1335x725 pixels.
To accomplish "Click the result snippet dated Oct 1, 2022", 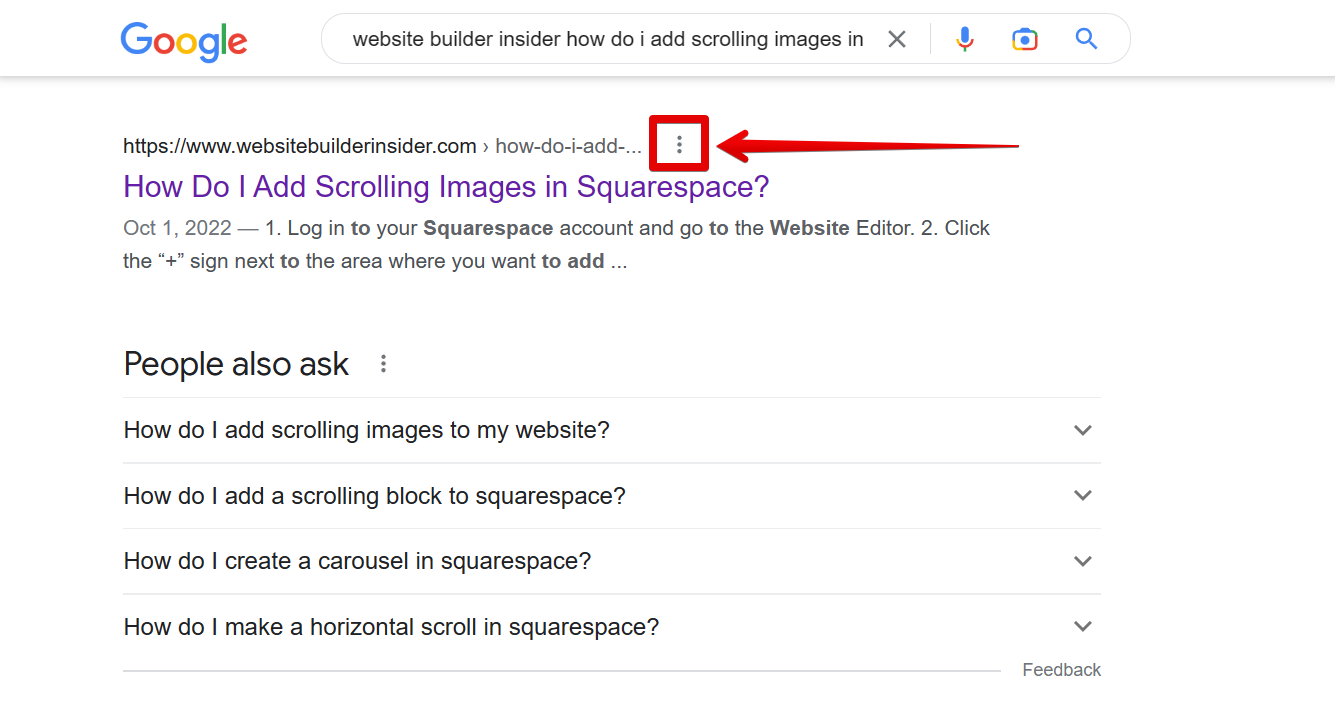I will [x=556, y=245].
